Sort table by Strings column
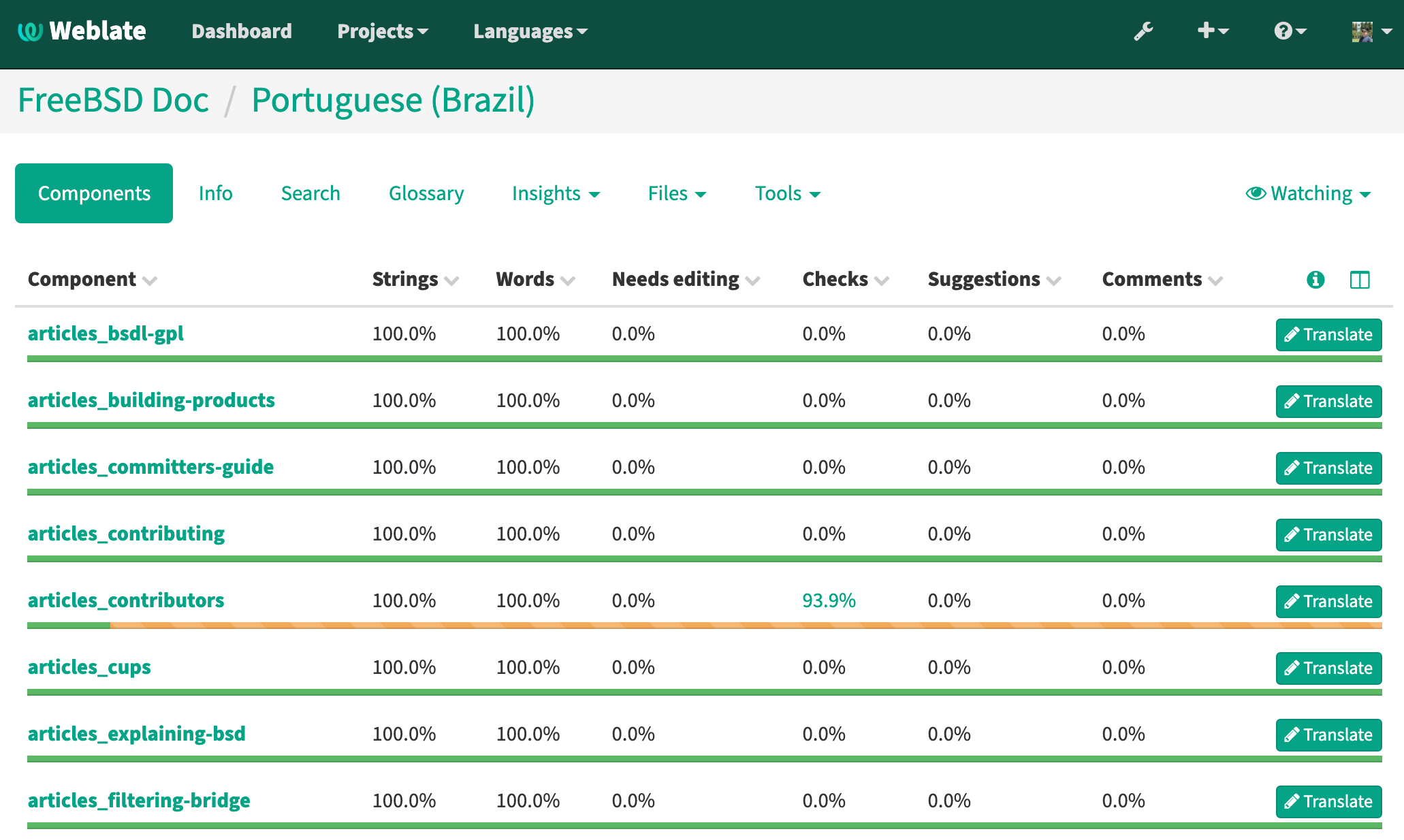Screen dimensions: 1404x840 415,279
